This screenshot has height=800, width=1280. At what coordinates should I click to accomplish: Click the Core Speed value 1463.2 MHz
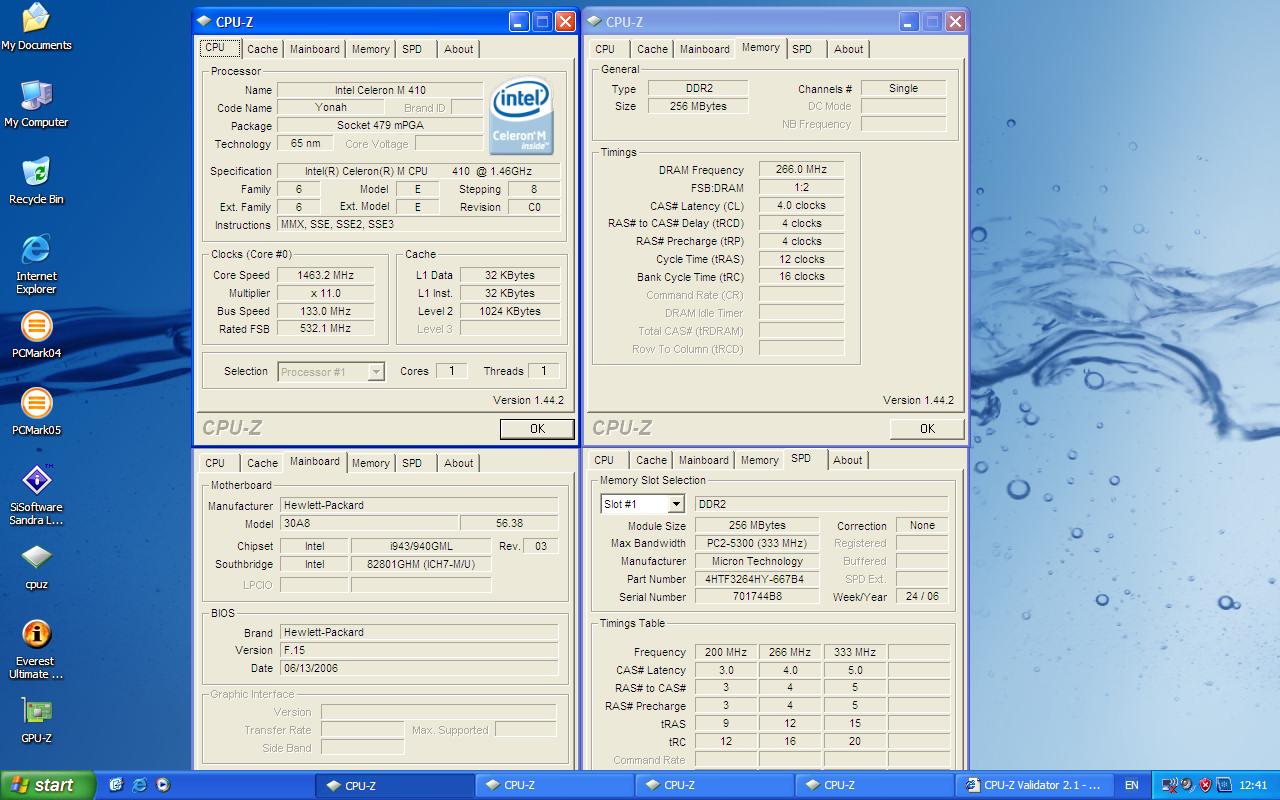325,275
